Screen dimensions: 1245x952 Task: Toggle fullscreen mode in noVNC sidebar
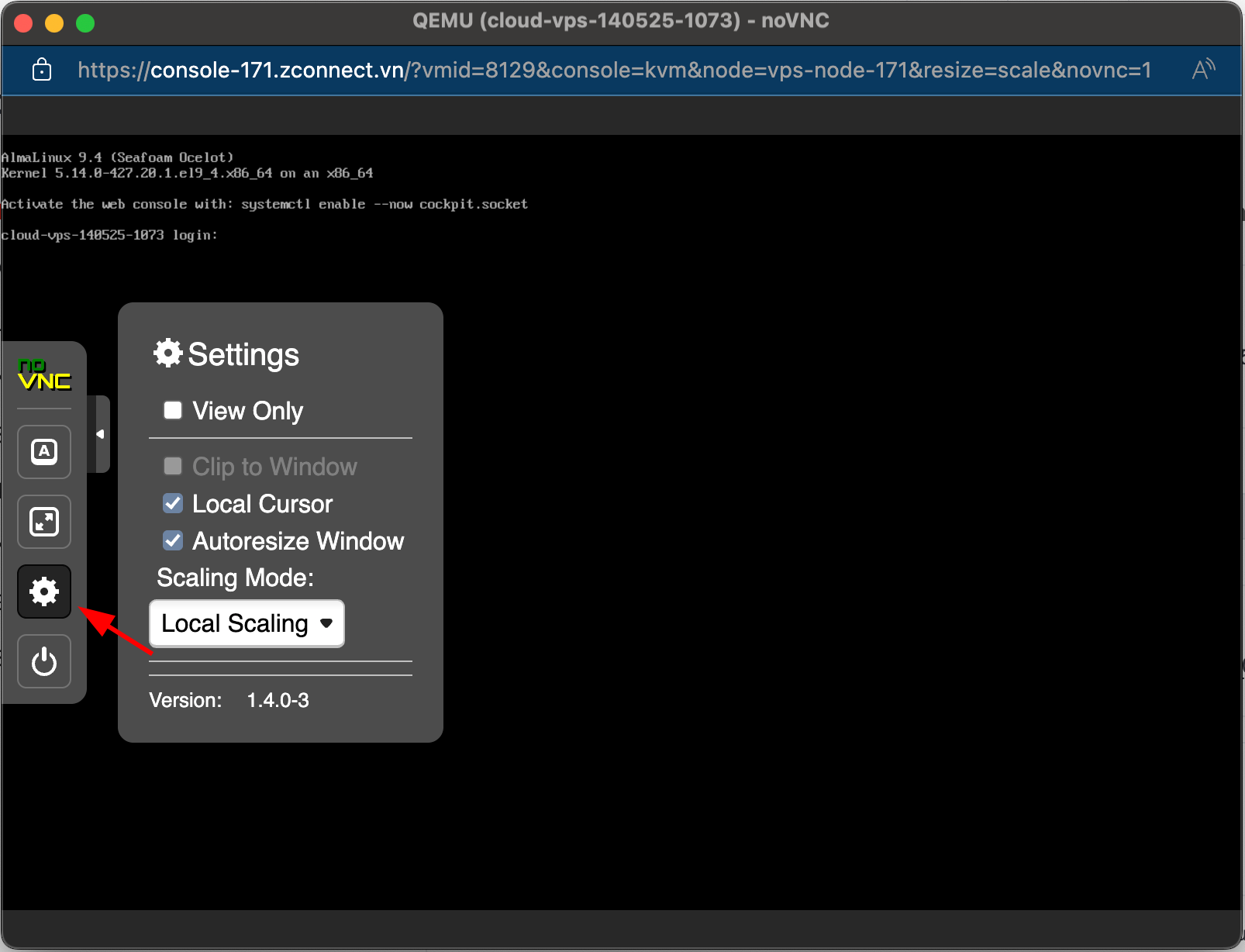click(44, 522)
